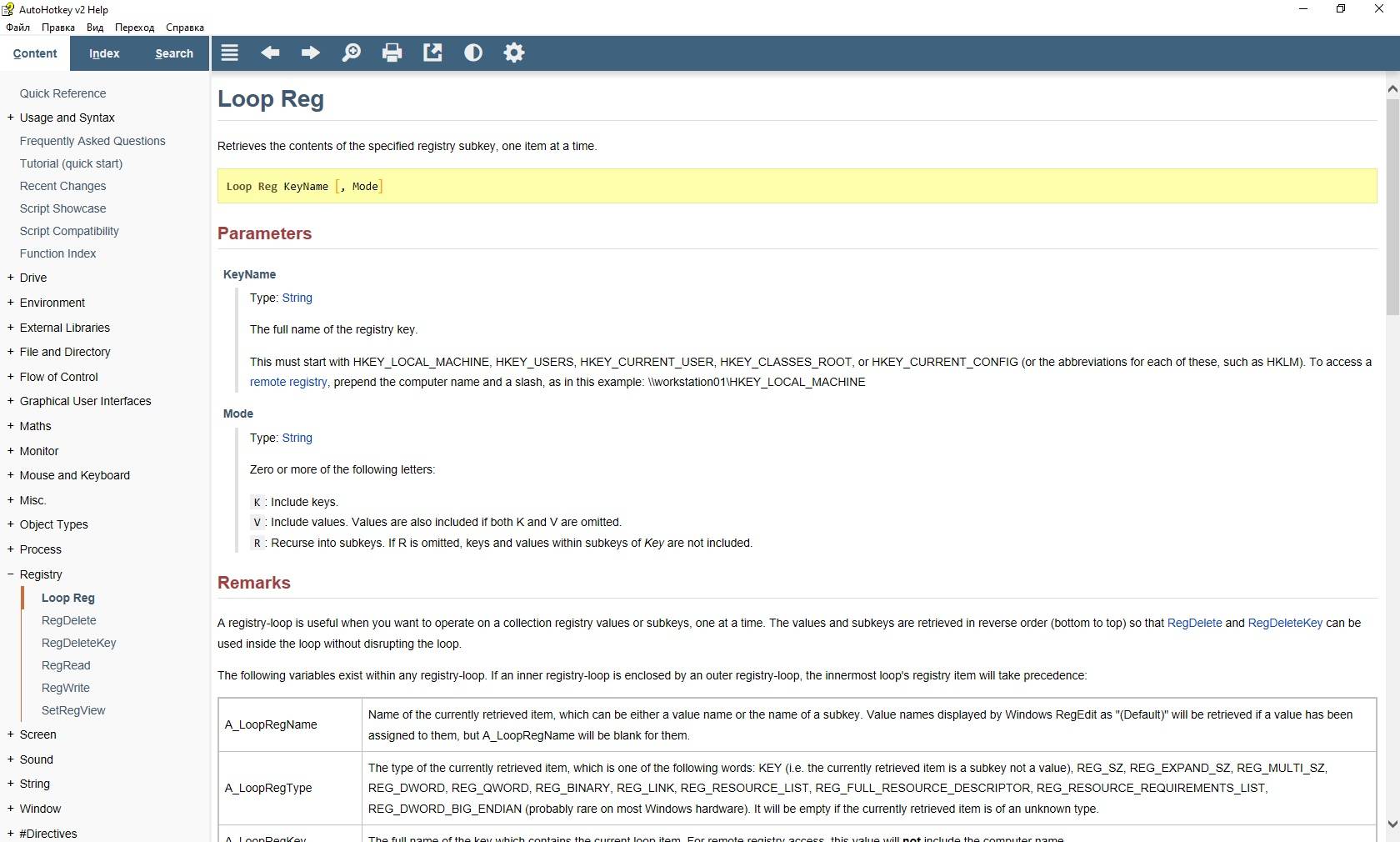
Task: Open the RegDeleteKey link in Remarks
Action: click(x=1284, y=623)
